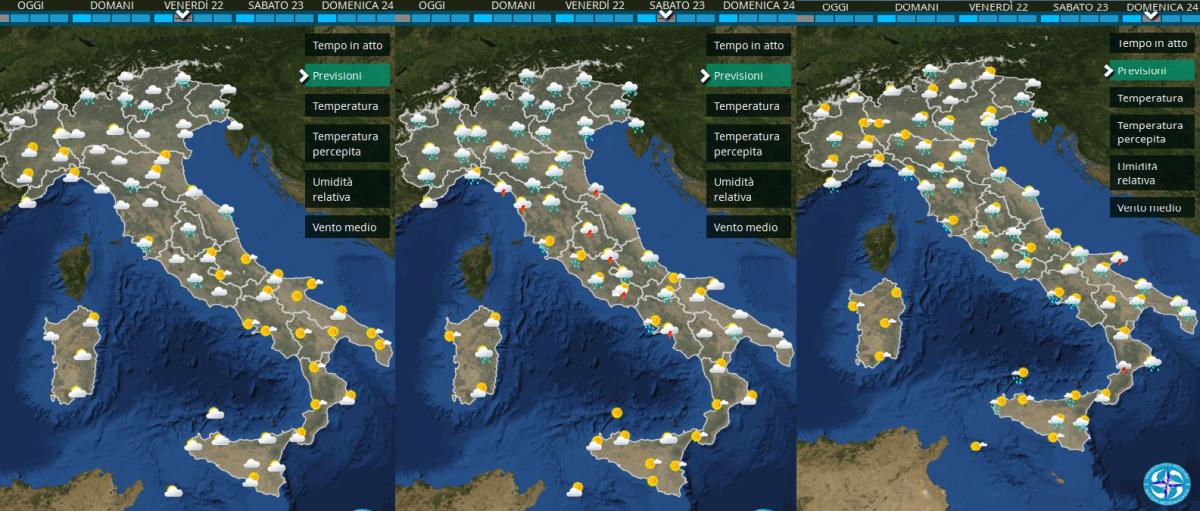Click sun icon on Sardinia's west coast, middle map
Image resolution: width=1200 pixels, height=511 pixels.
(x=451, y=336)
